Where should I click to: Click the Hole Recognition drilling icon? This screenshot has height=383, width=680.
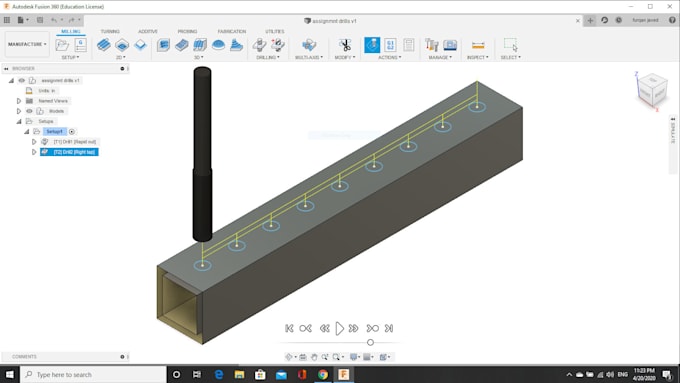coord(278,45)
